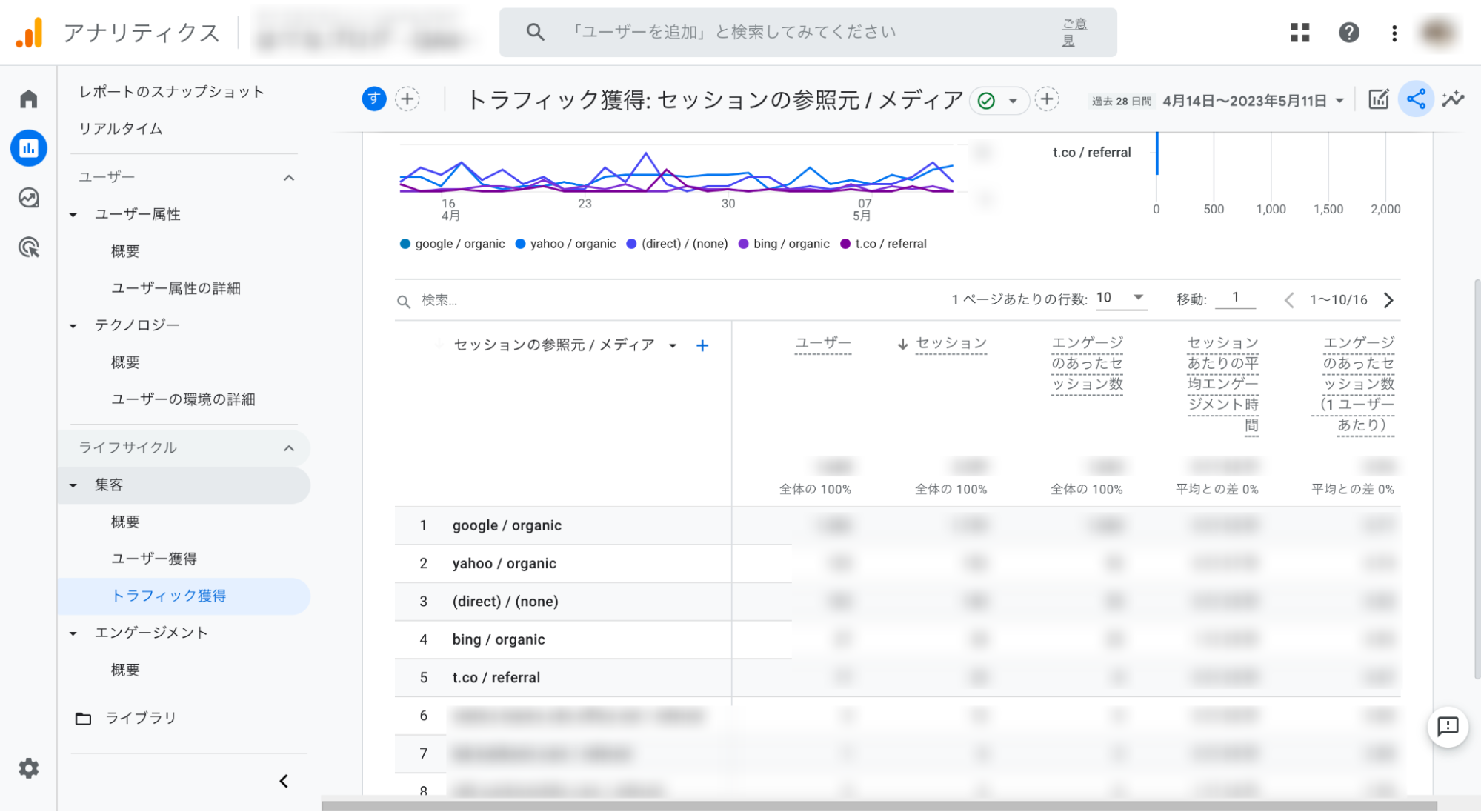Open the Admin settings gear icon
1481x812 pixels.
point(28,768)
